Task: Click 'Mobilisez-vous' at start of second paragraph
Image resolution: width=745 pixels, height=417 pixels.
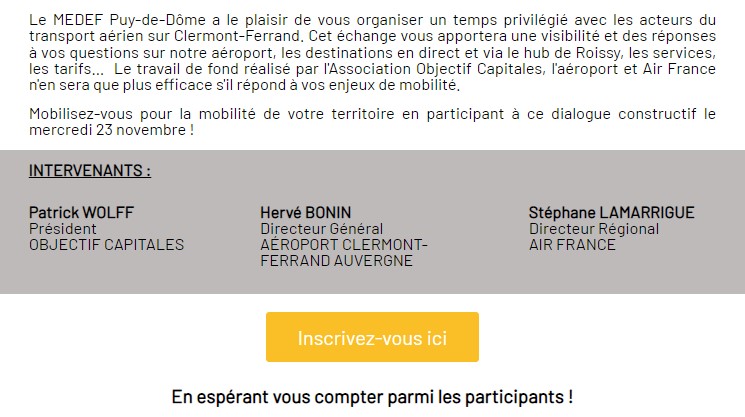Action: (80, 114)
